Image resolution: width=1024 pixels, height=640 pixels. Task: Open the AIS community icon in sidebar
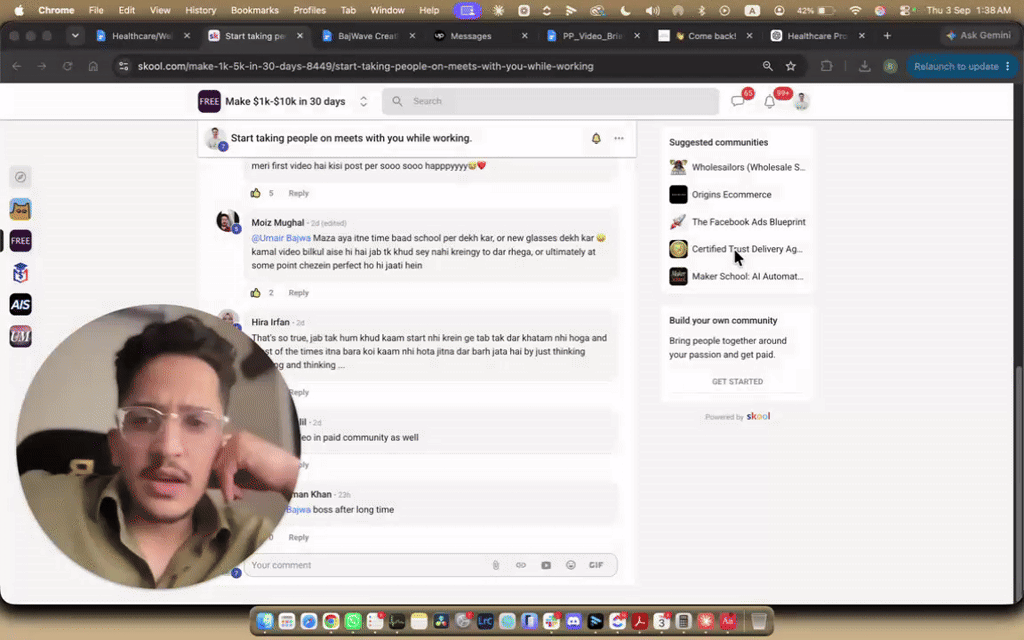[x=20, y=304]
